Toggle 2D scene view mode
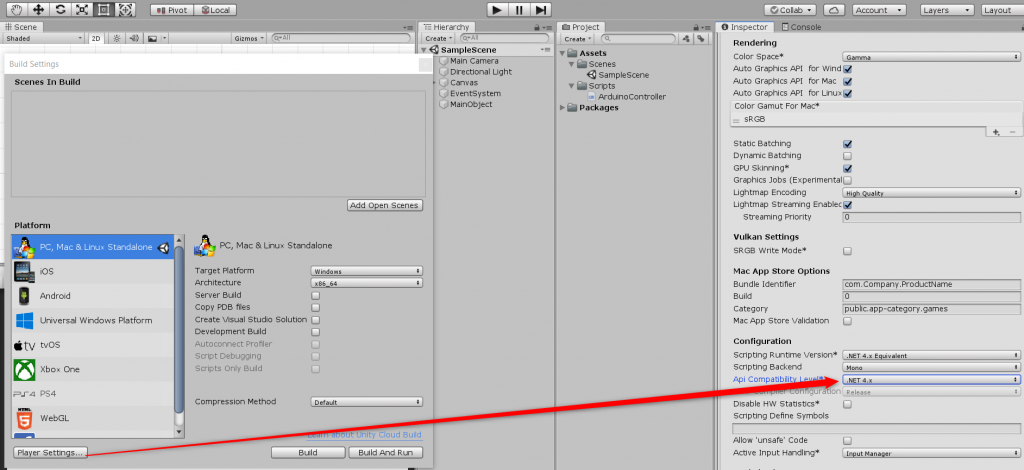Screen dimensions: 1024x470 (x=96, y=39)
